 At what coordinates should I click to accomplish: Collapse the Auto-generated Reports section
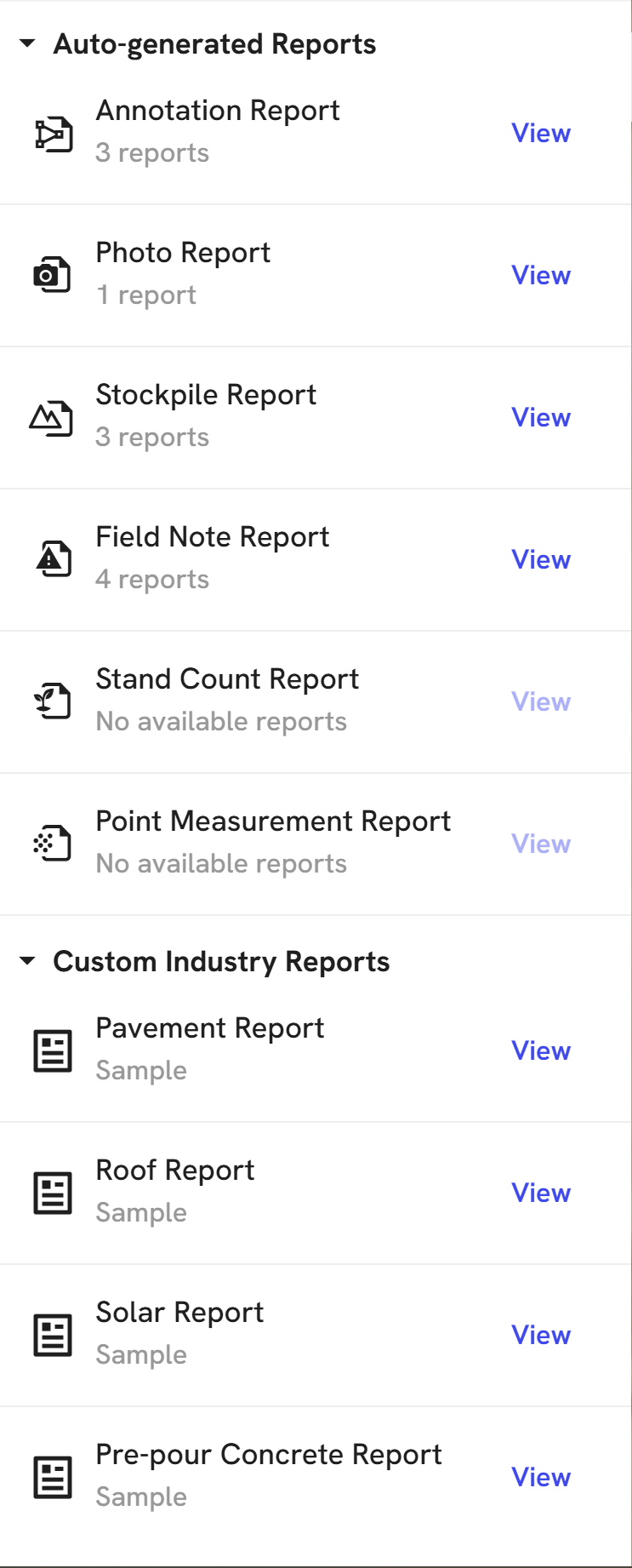27,43
